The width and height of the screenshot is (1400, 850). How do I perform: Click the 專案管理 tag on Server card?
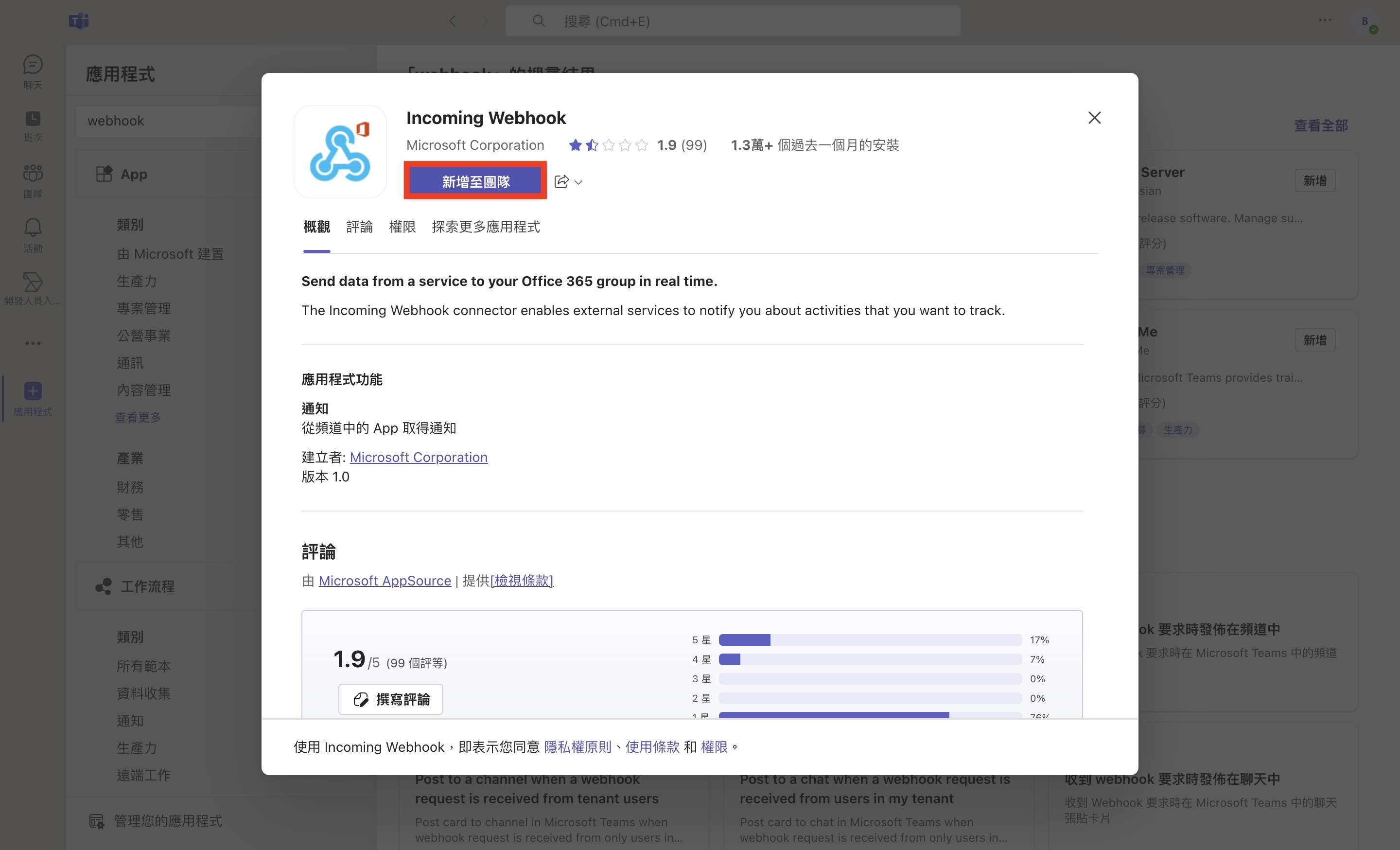click(1164, 270)
